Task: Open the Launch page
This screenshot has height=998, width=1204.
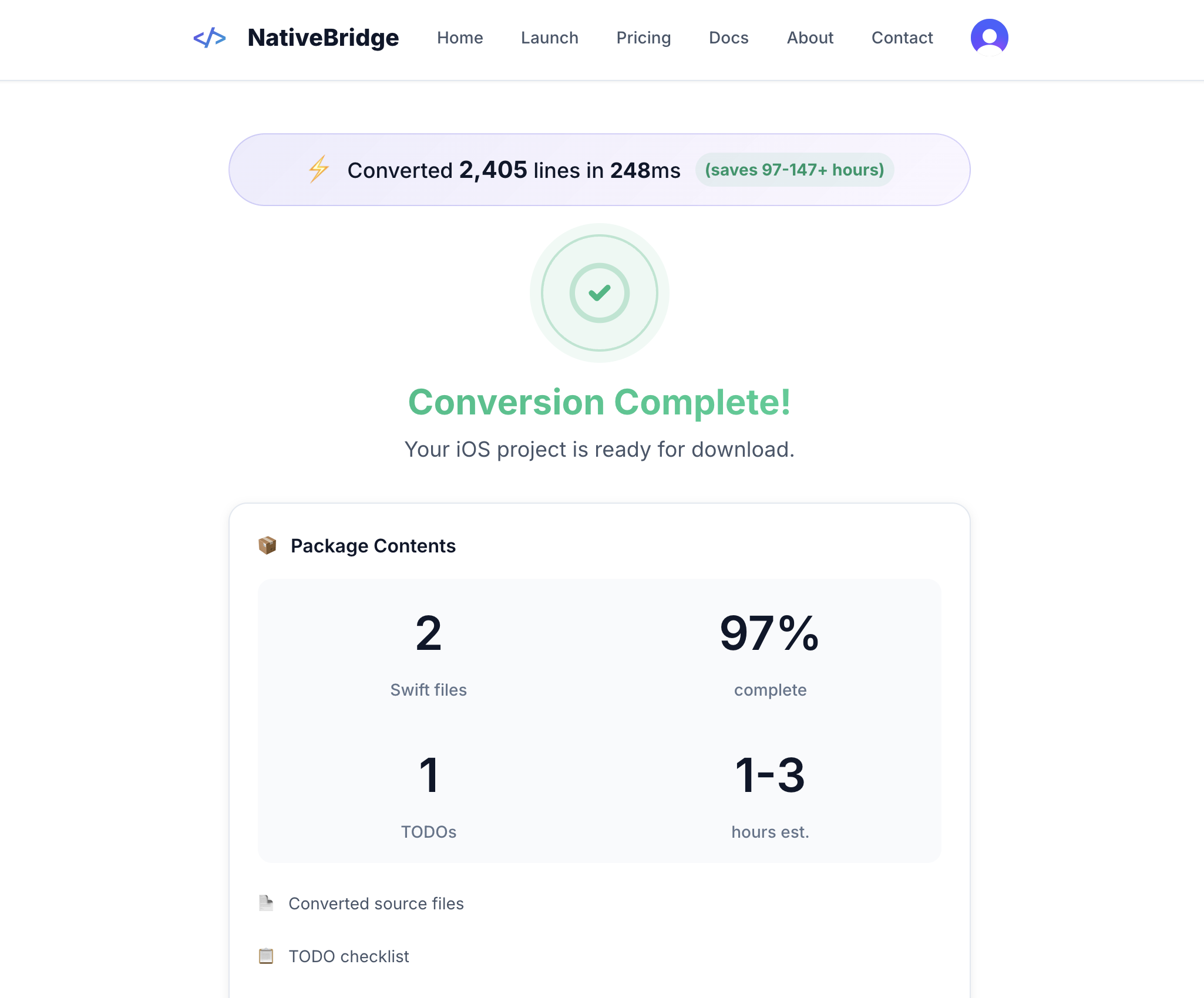Action: [x=549, y=38]
